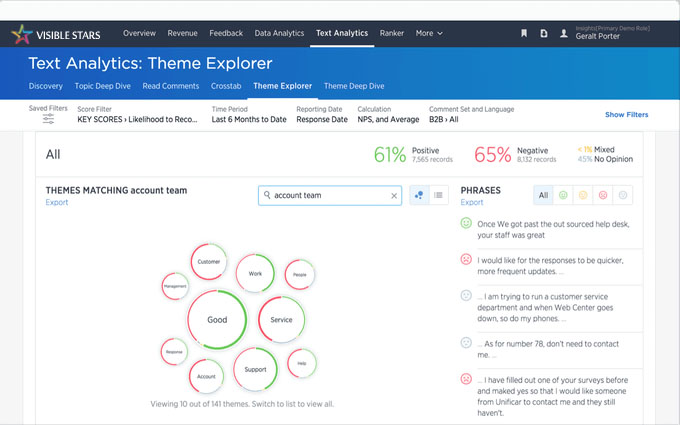Select the All phrases filter
This screenshot has width=680, height=425.
[x=543, y=196]
